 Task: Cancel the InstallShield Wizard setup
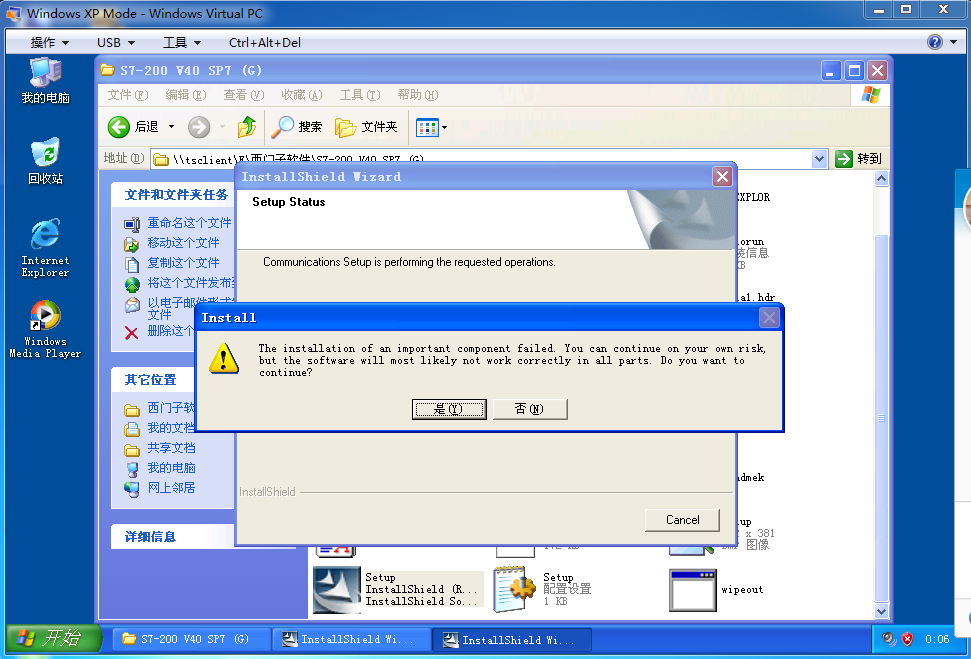click(682, 520)
